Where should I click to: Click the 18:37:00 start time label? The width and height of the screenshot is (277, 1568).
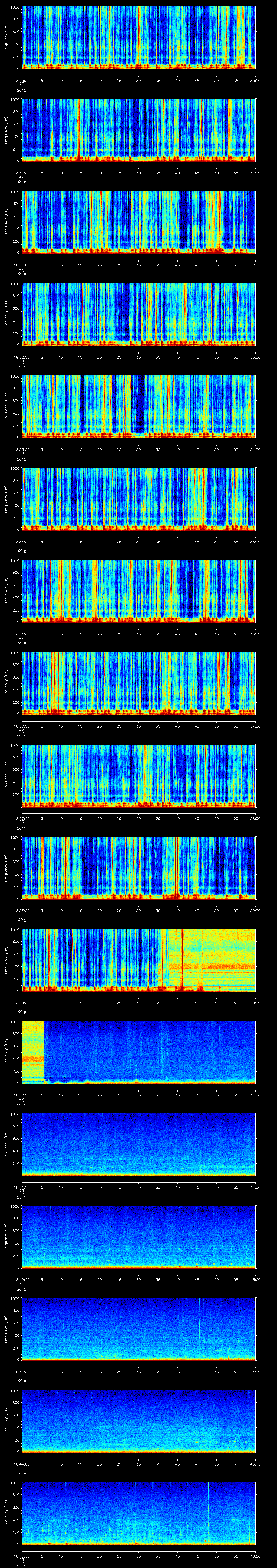click(21, 818)
